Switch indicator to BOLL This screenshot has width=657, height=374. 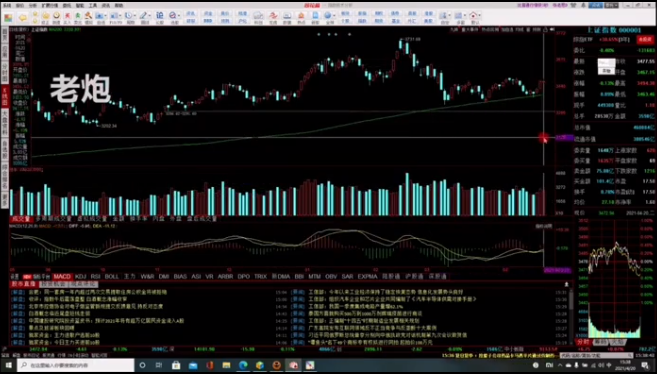pos(111,276)
